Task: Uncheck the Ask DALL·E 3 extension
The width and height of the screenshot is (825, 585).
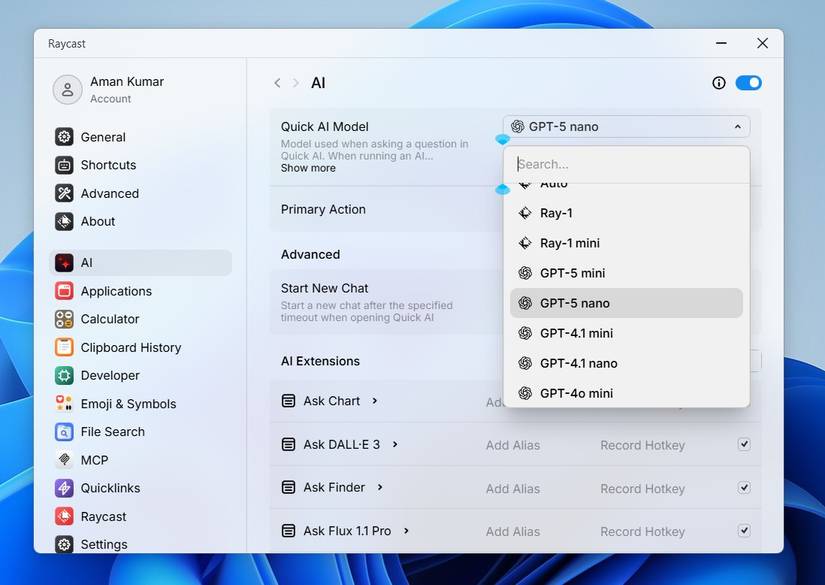Action: click(x=744, y=444)
